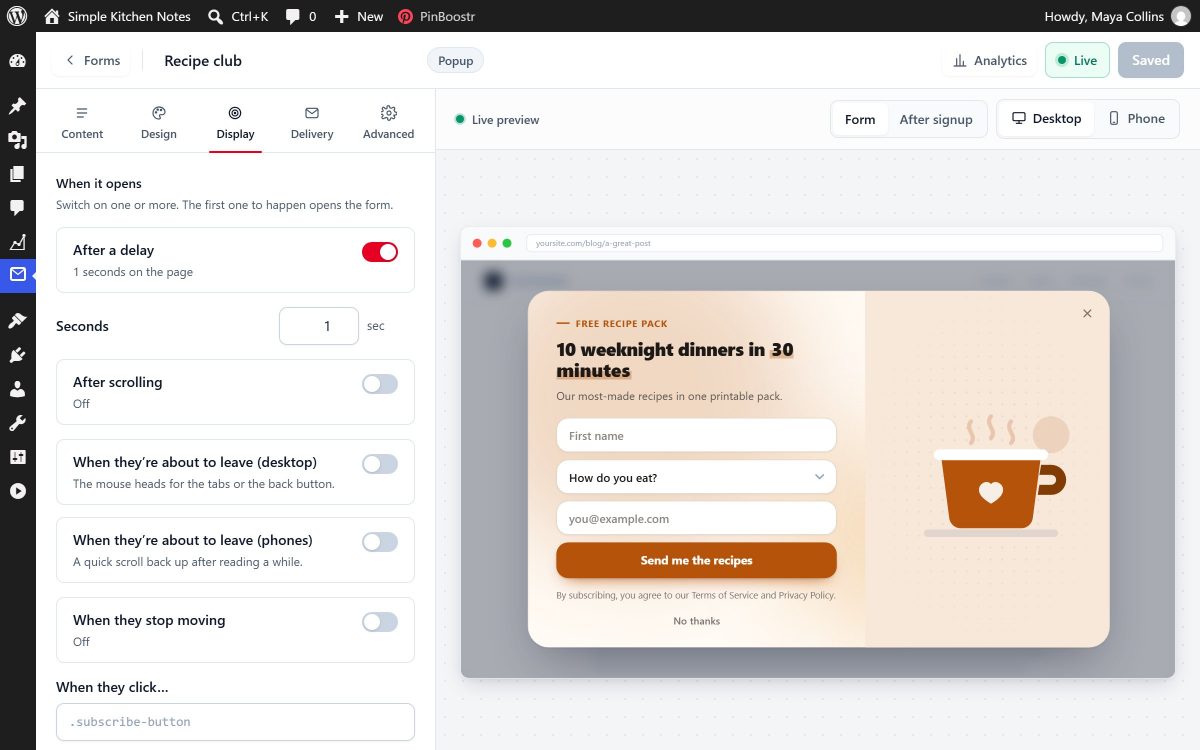The image size is (1200, 750).
Task: Click Maya Collins avatar icon
Action: pyautogui.click(x=1181, y=16)
